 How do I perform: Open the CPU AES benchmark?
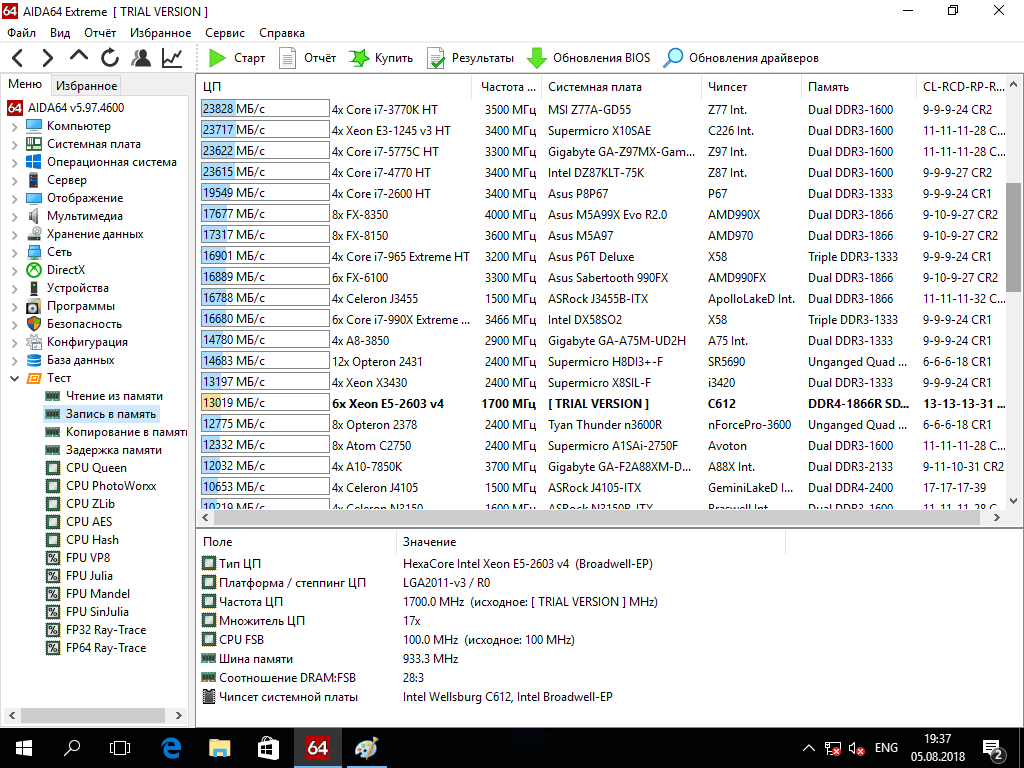click(79, 522)
